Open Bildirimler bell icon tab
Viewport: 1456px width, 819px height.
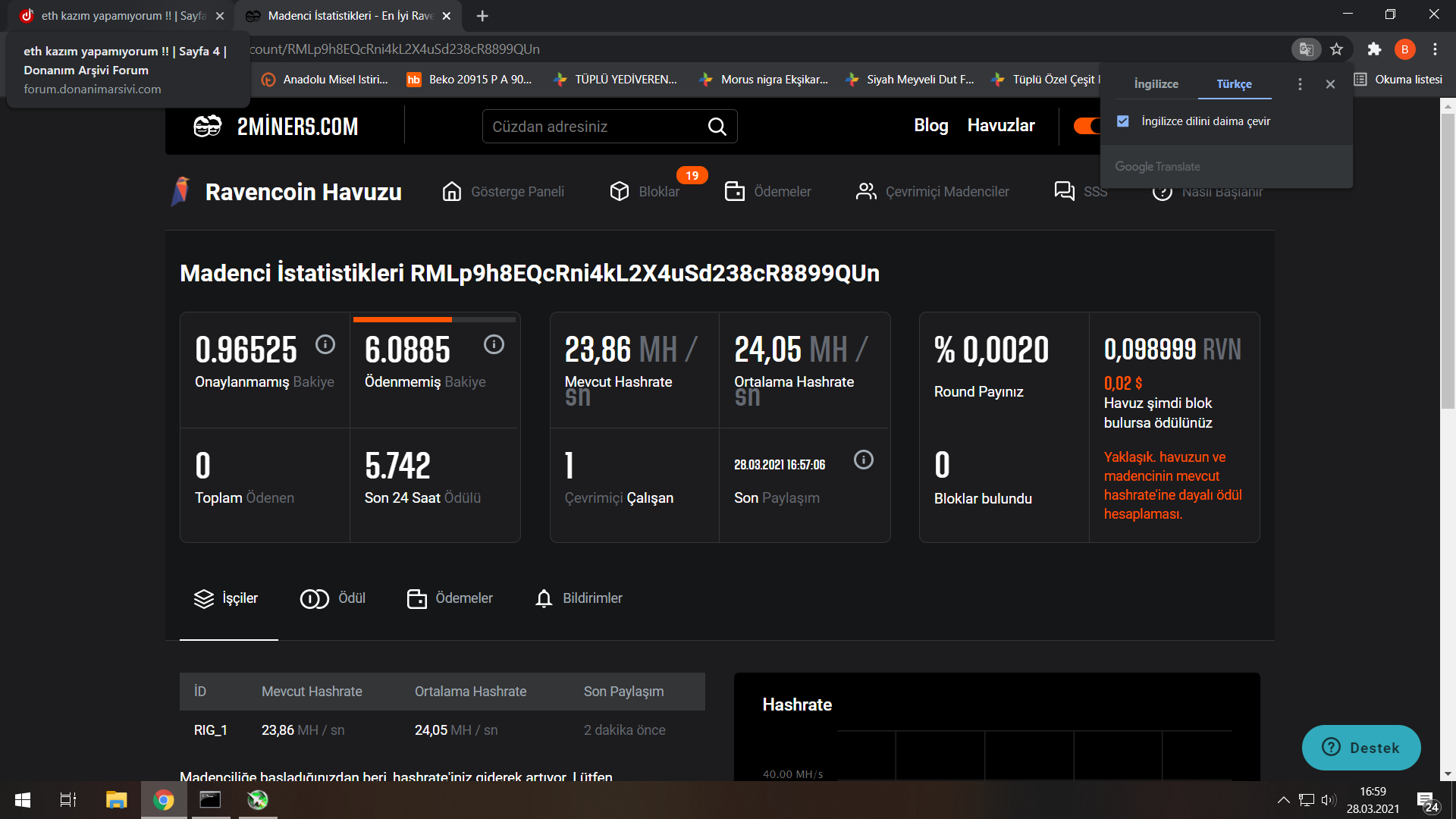coord(544,598)
